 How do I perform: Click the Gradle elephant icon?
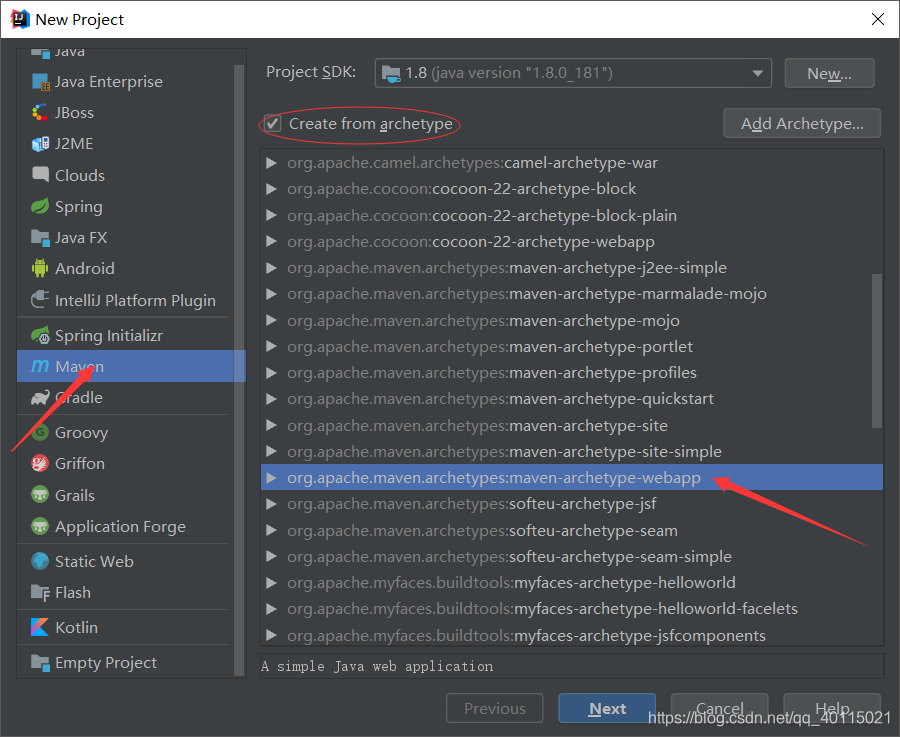[x=40, y=397]
